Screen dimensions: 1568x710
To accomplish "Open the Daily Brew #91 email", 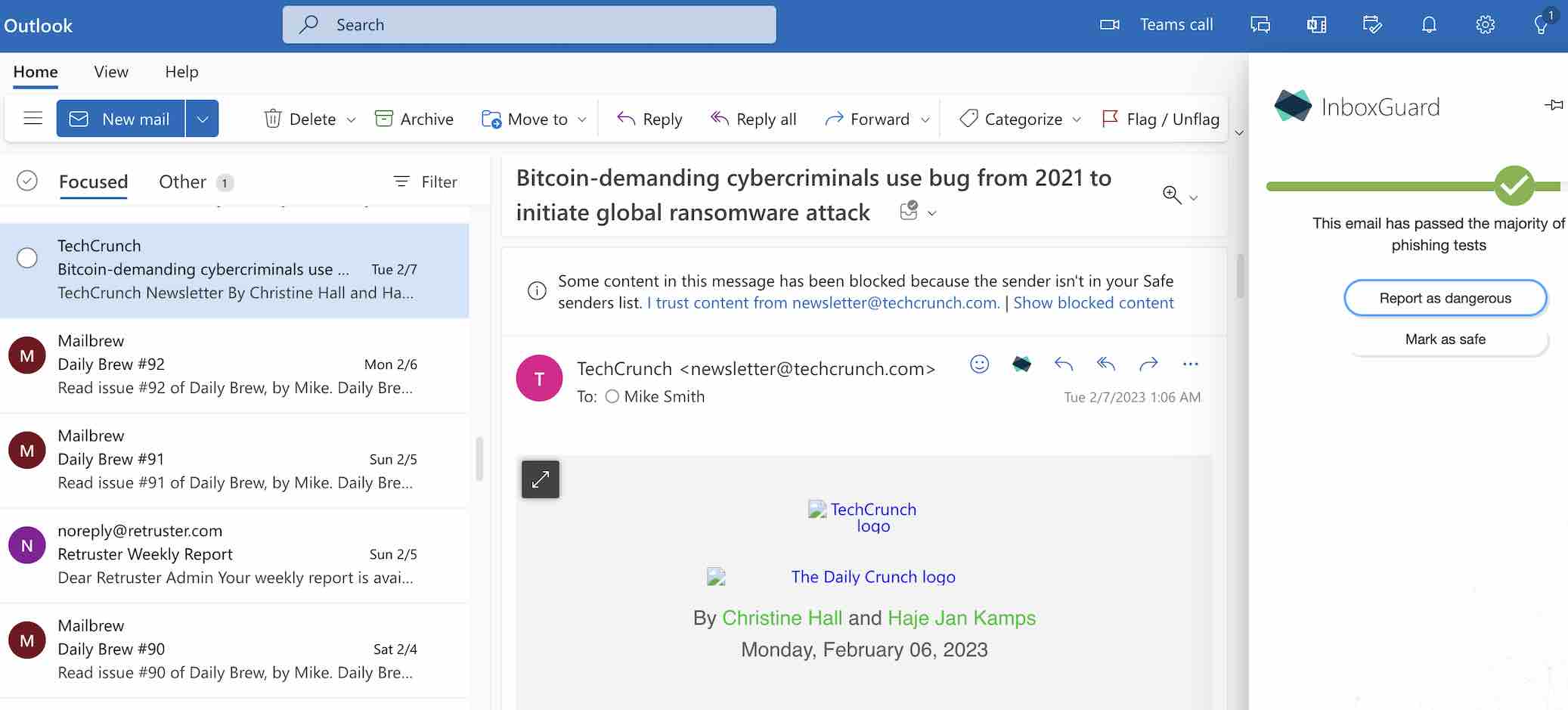I will click(234, 460).
